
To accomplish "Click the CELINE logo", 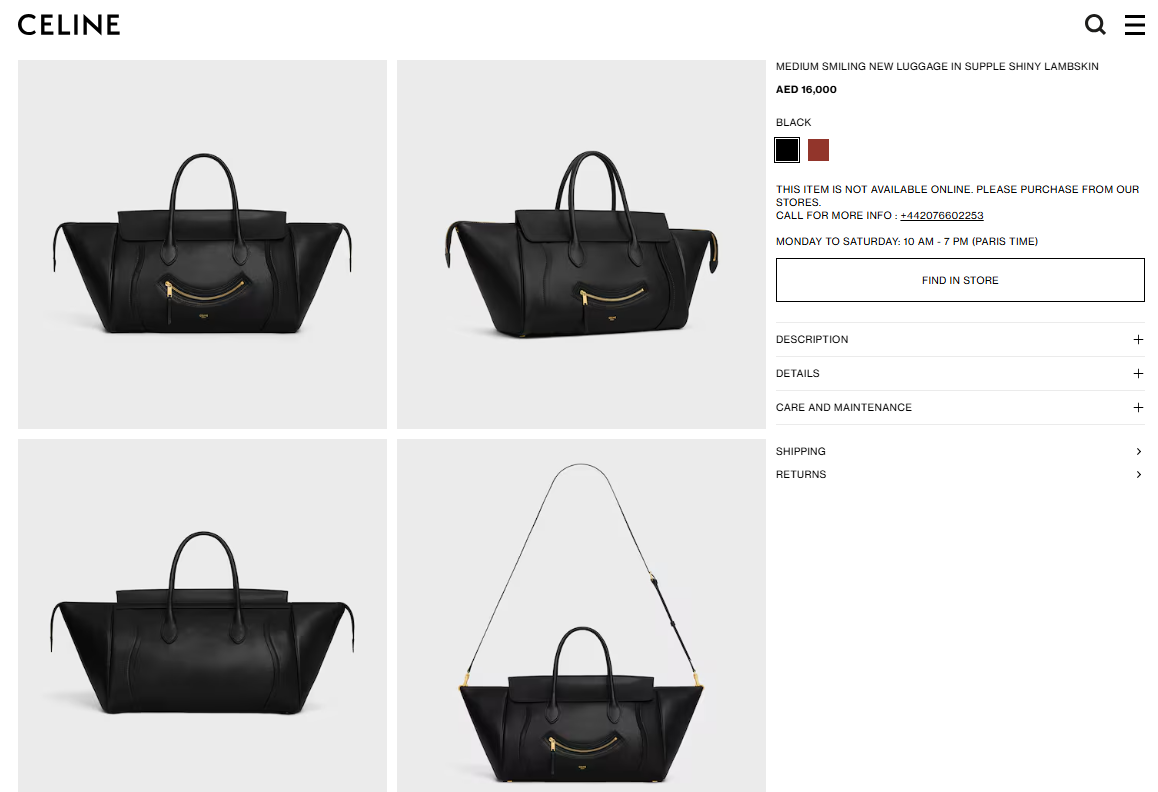I will (69, 25).
